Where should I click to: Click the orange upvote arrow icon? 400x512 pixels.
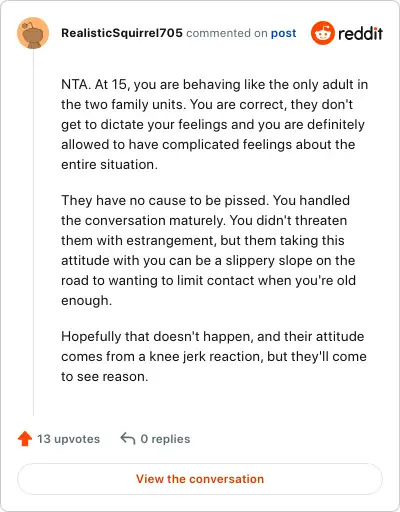(25, 439)
